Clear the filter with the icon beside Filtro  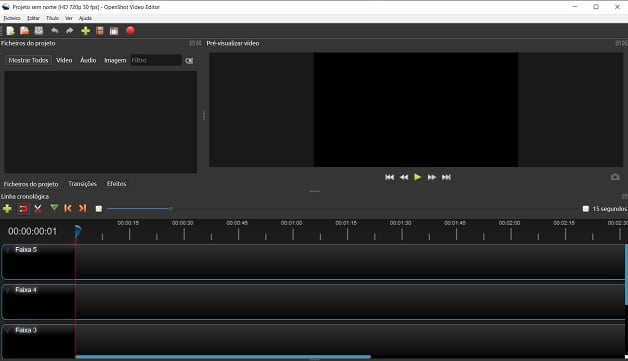click(x=189, y=61)
